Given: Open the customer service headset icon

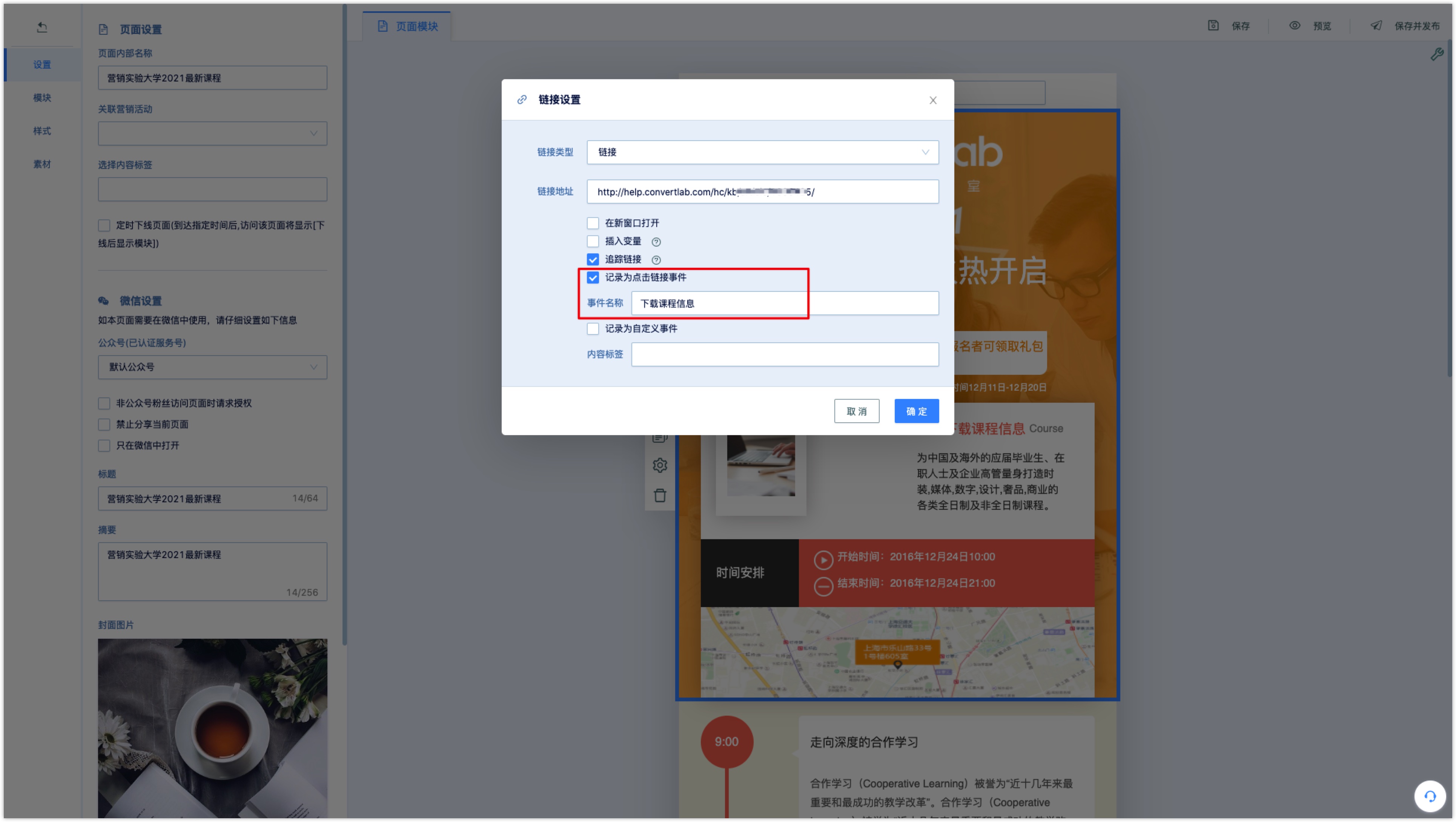Looking at the screenshot, I should coord(1430,797).
